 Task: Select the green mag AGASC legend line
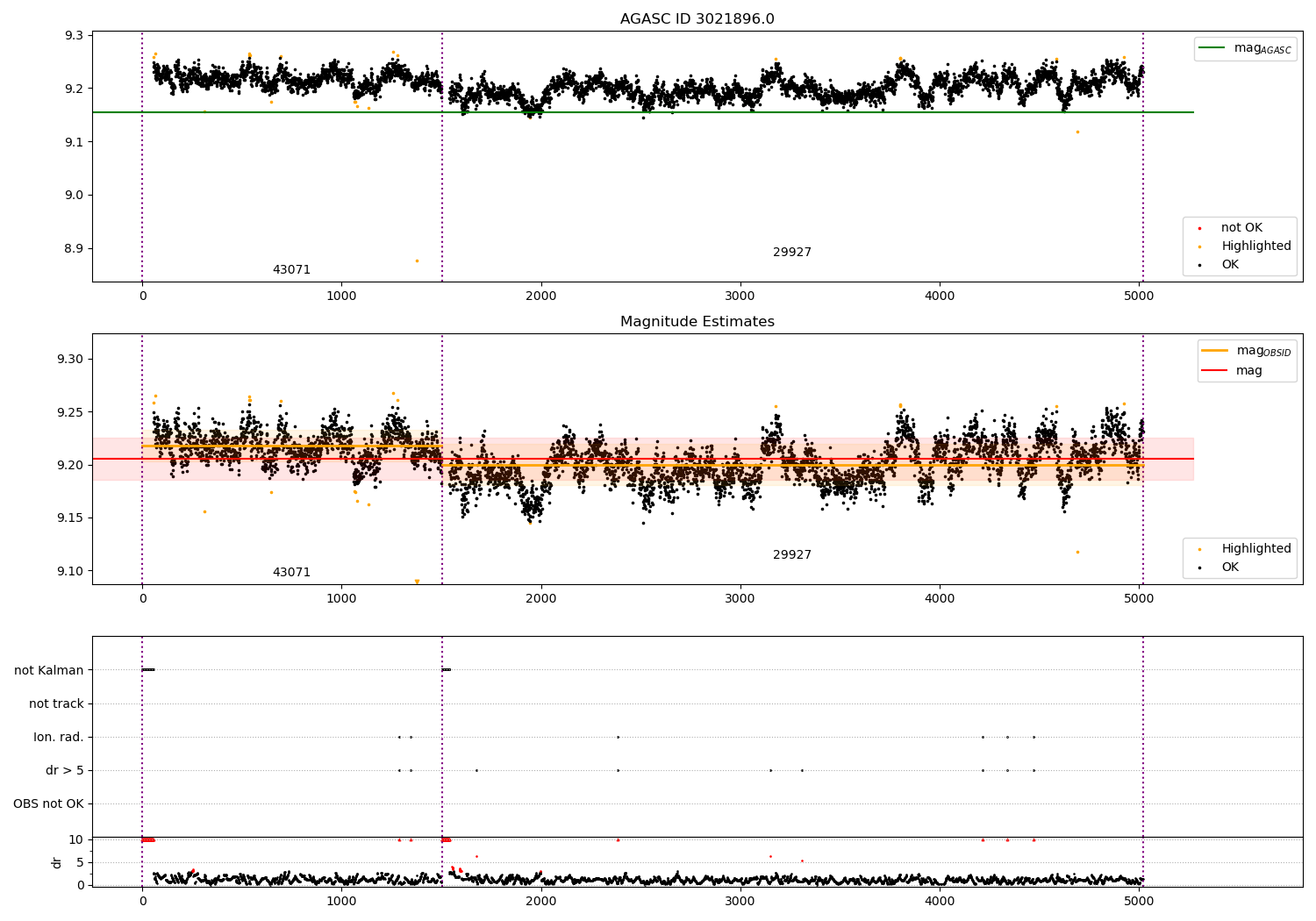(1212, 48)
